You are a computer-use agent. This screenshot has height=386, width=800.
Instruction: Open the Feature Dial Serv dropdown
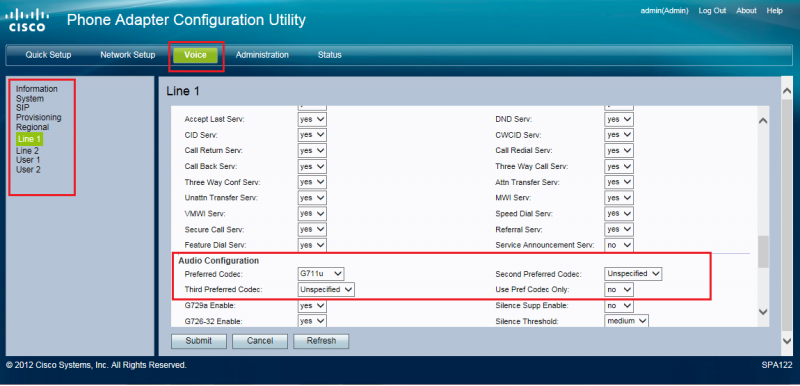point(312,245)
